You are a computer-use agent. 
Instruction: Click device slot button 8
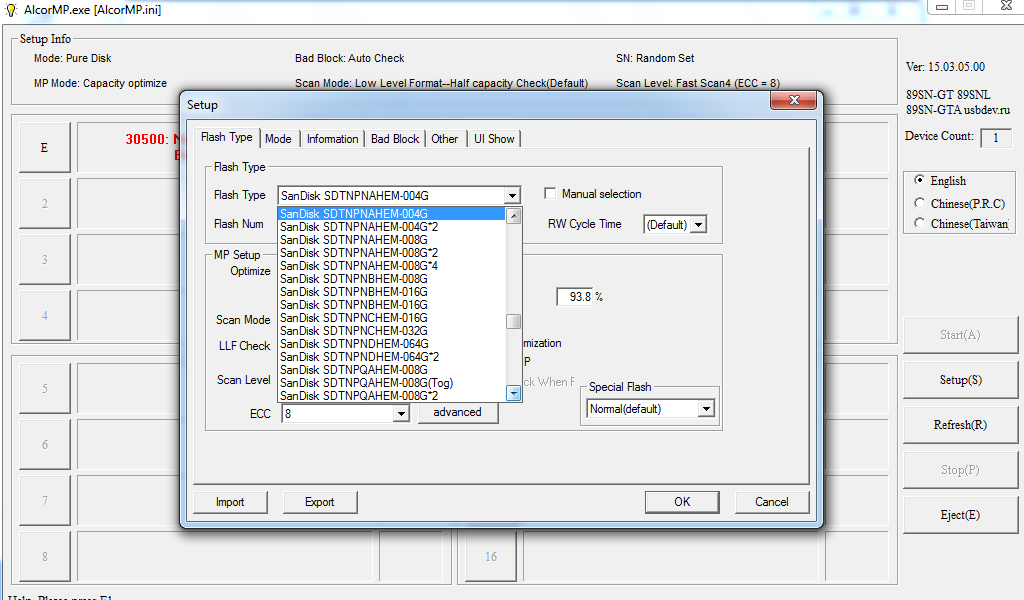click(44, 557)
